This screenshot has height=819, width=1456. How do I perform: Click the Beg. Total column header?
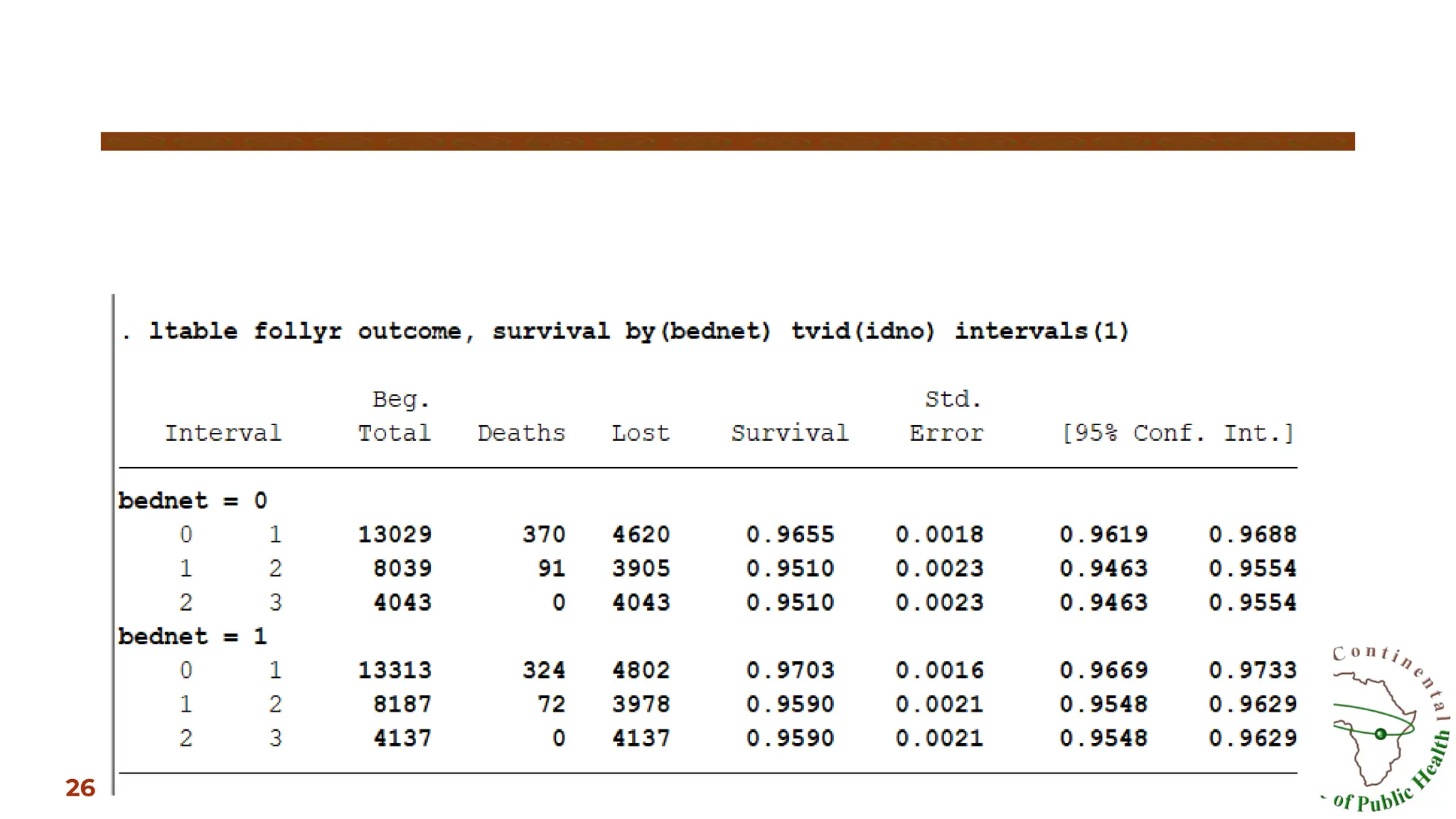(x=395, y=417)
